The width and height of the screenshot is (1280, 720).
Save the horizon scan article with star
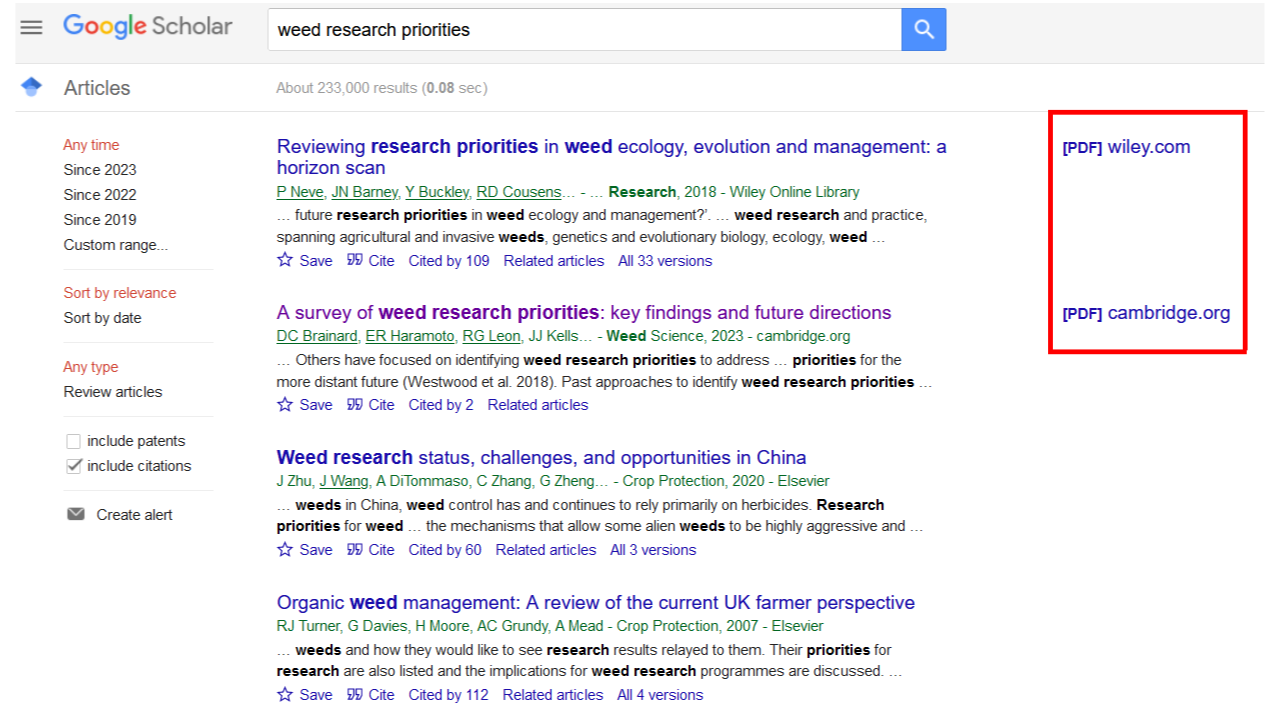(286, 260)
